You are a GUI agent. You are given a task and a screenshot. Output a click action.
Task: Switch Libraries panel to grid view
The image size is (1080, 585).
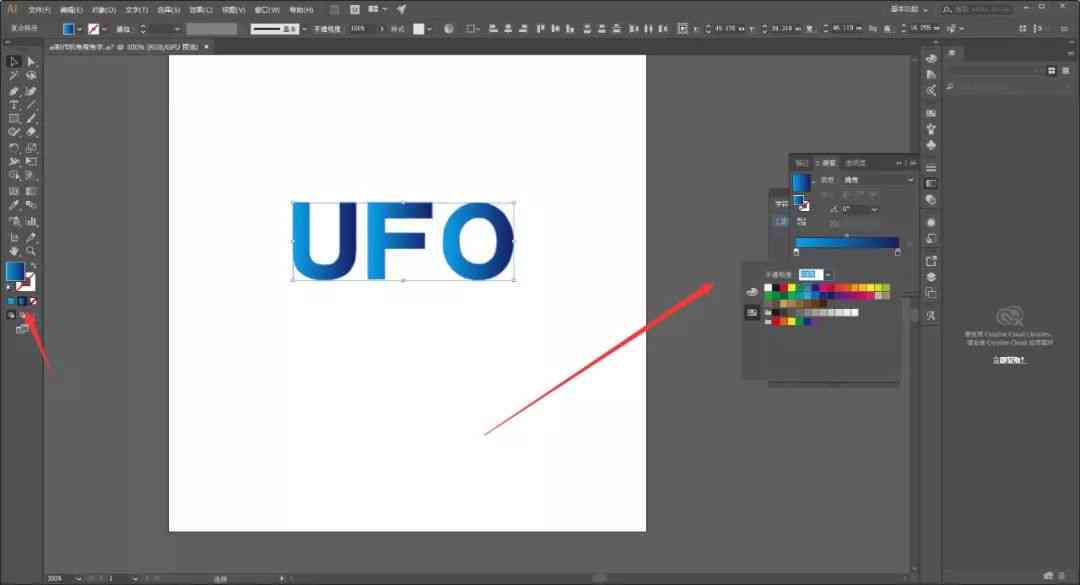1052,70
